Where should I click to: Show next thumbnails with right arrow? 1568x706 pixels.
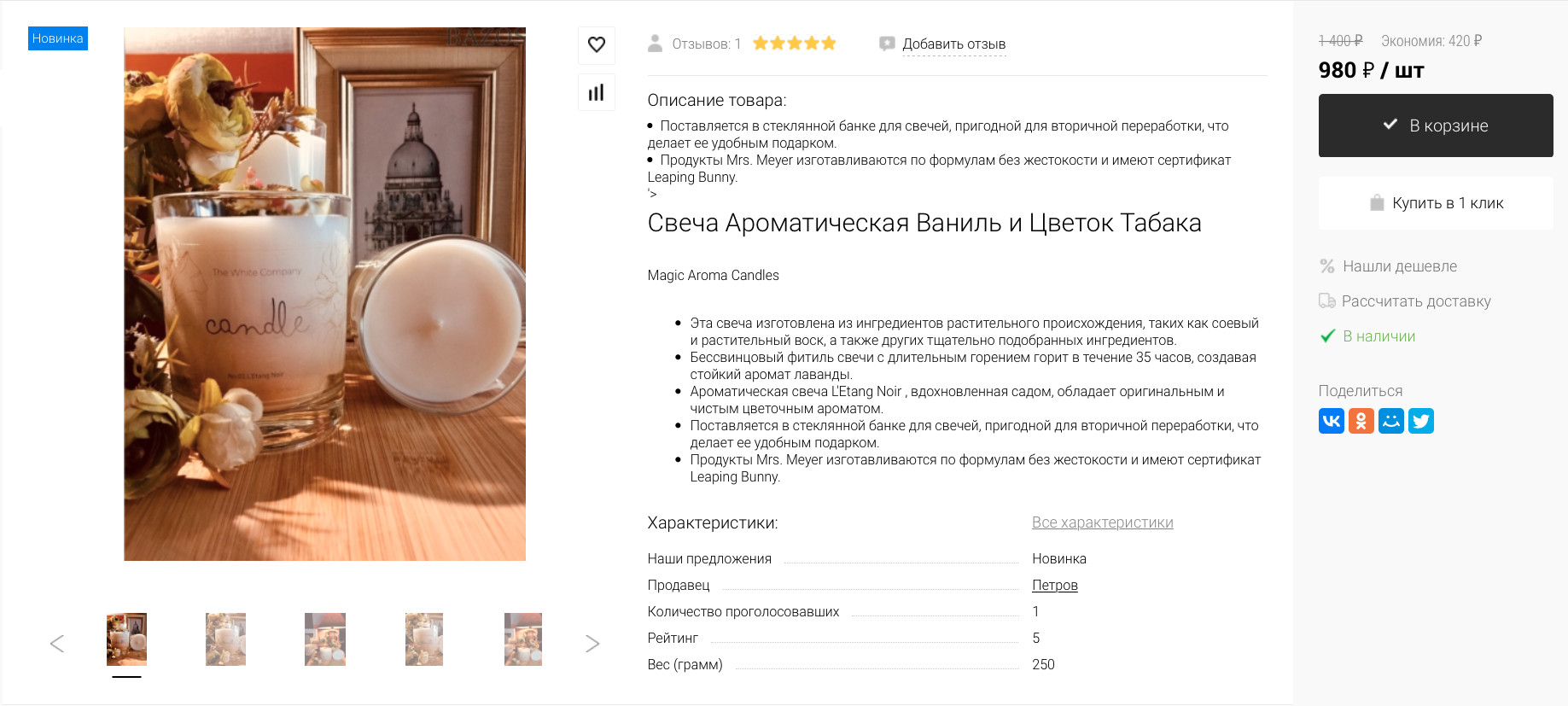[592, 644]
